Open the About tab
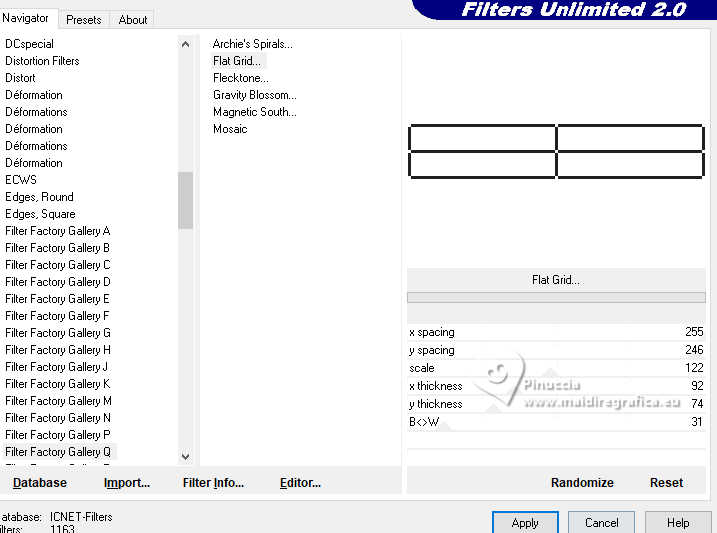The width and height of the screenshot is (717, 533). coord(133,20)
